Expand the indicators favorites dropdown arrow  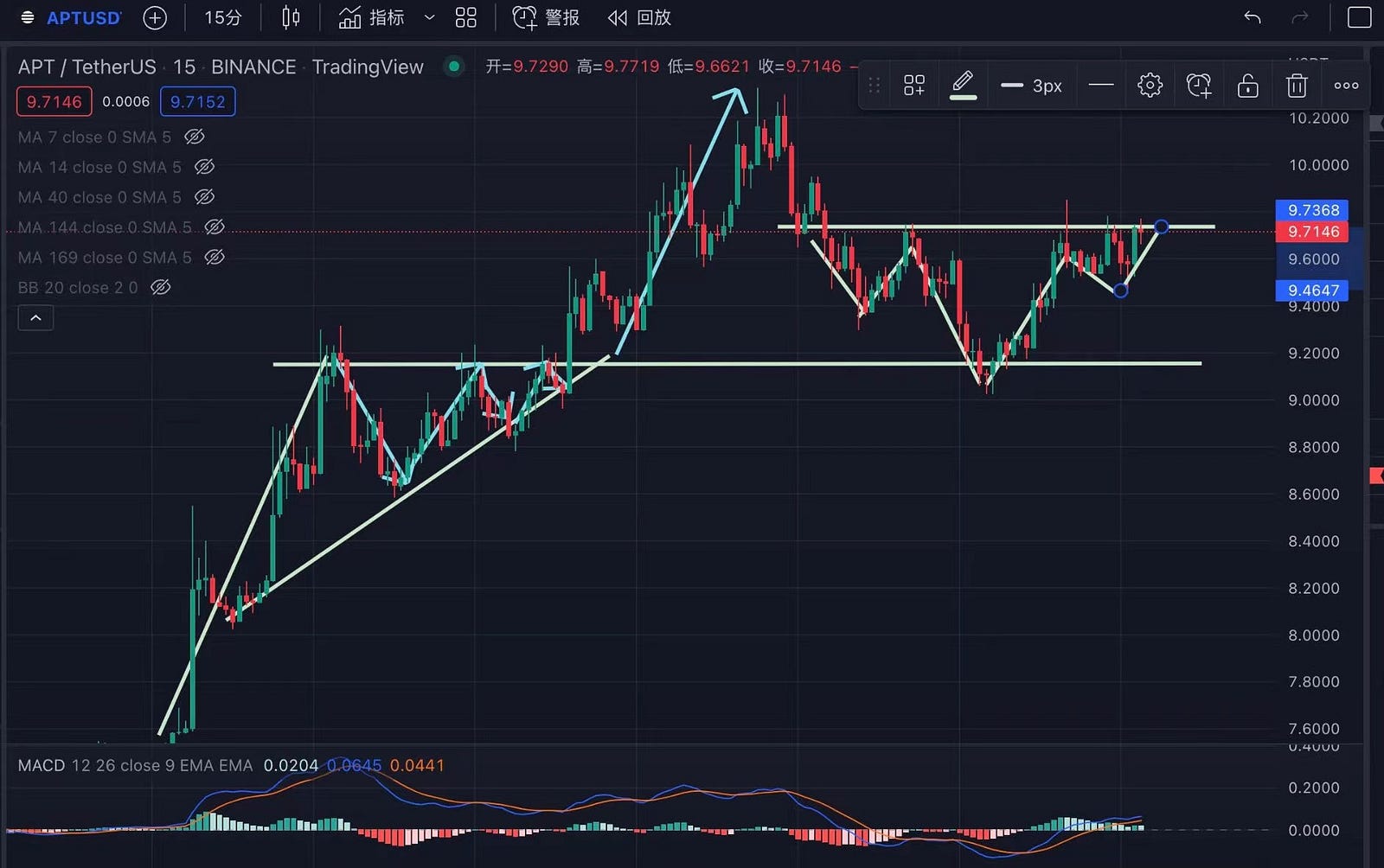(x=429, y=18)
